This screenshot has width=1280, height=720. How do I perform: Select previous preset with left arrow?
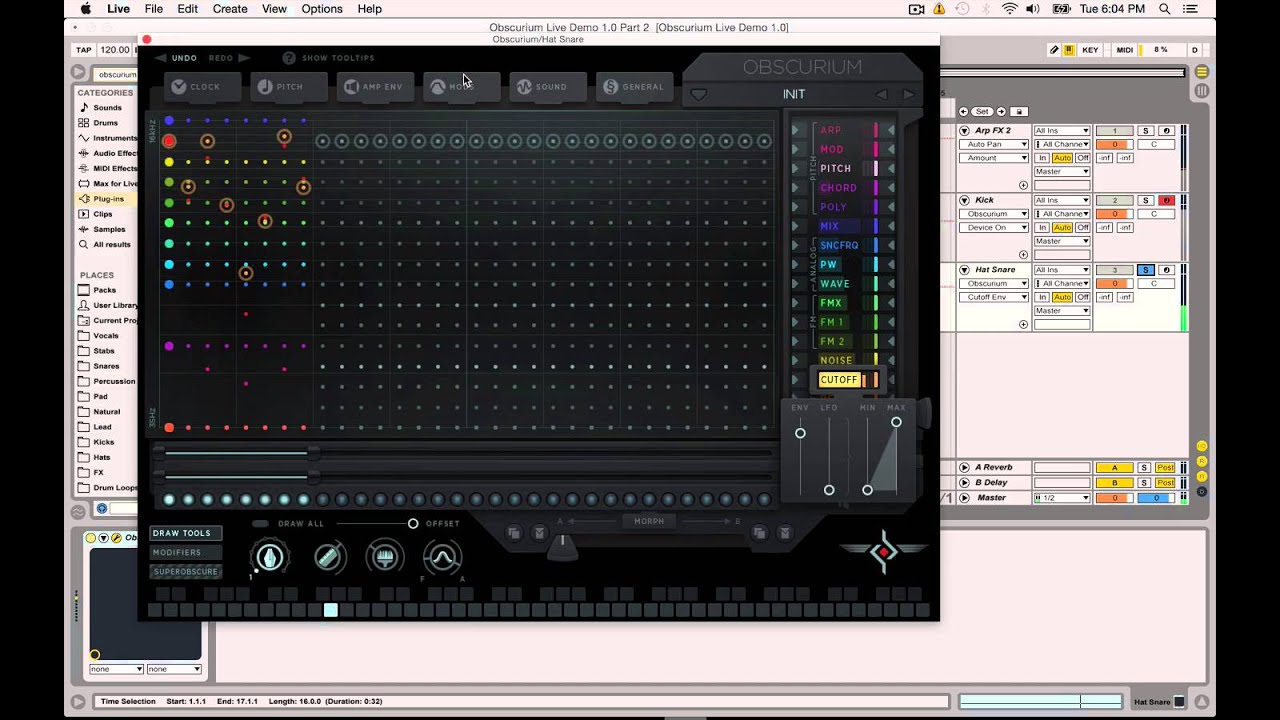tap(881, 94)
